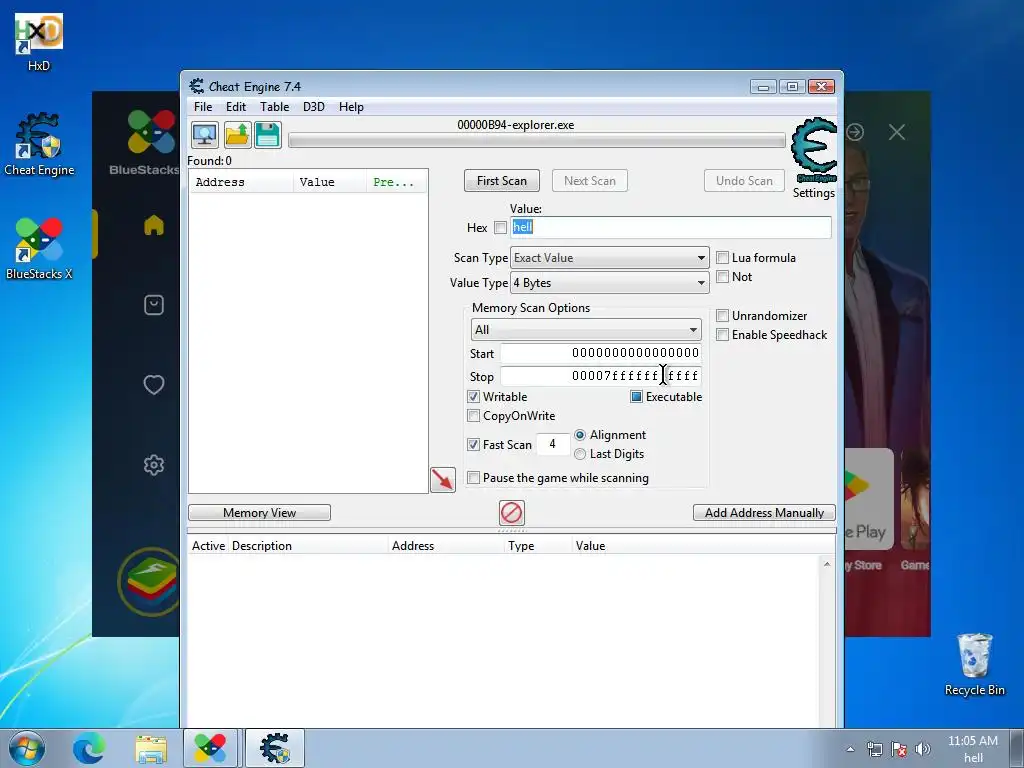Click the address list scrollbar up arrow

coord(827,564)
